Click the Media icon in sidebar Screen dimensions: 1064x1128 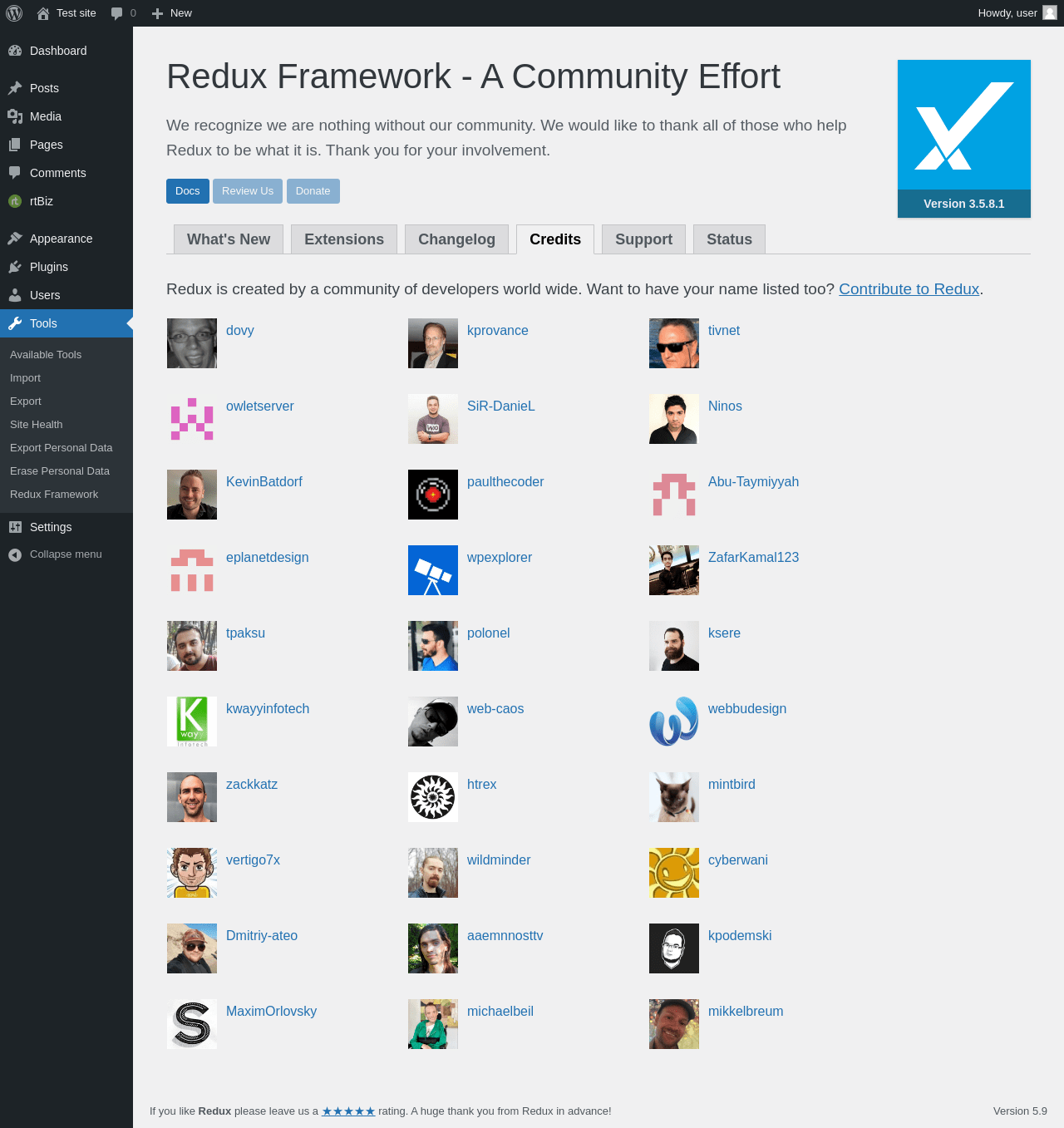point(15,116)
